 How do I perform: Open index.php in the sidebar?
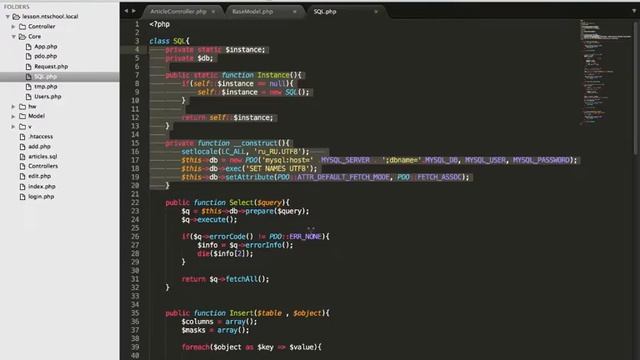(42, 187)
